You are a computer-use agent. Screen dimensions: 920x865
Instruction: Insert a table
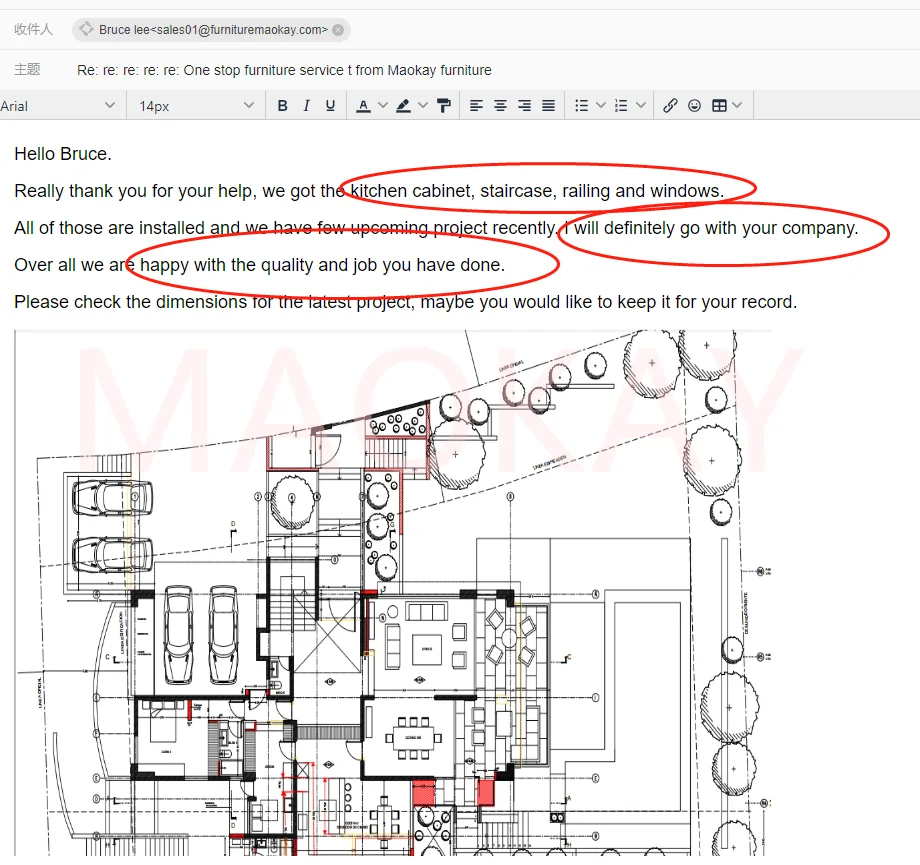pyautogui.click(x=719, y=106)
